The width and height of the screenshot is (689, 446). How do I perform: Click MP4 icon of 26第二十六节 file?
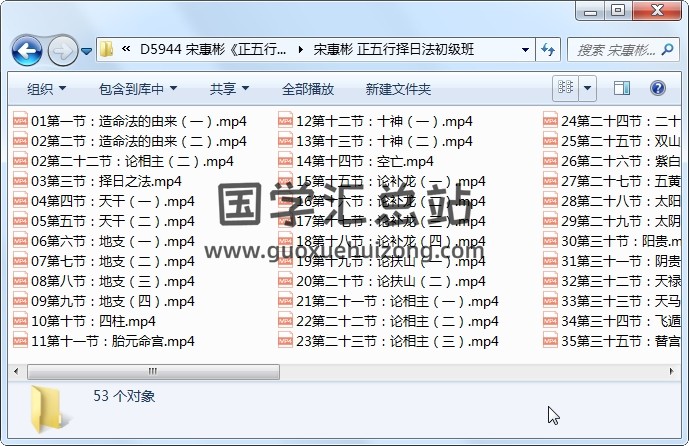(550, 161)
